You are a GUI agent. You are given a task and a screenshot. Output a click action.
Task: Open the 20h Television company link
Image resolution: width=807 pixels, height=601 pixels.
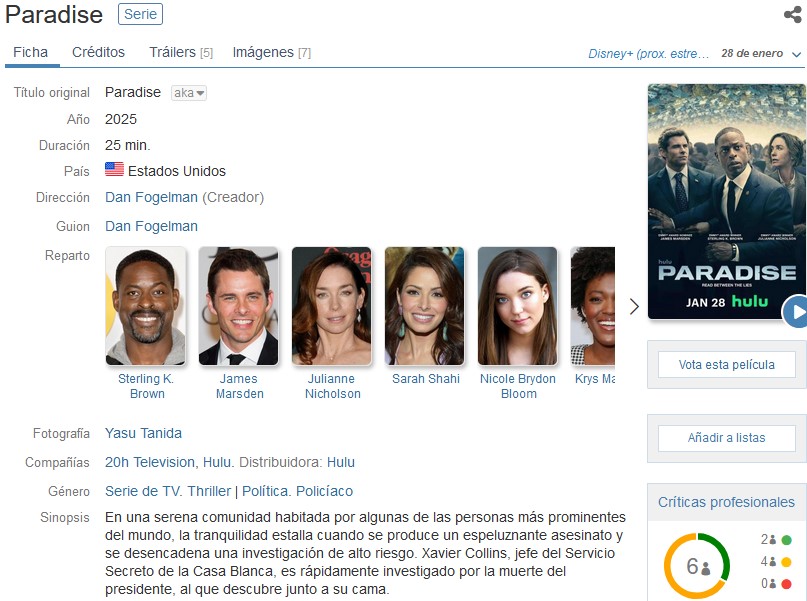coord(150,462)
